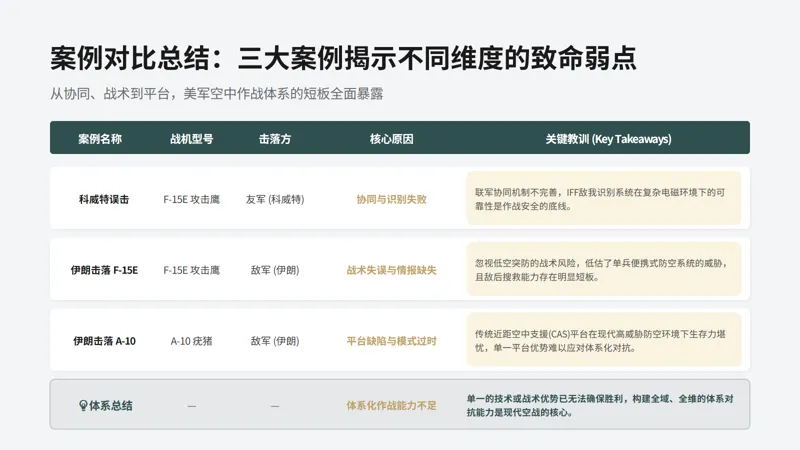This screenshot has height=450, width=800.
Task: Select the 伊朗击落 F-15E case name
Action: (x=104, y=270)
